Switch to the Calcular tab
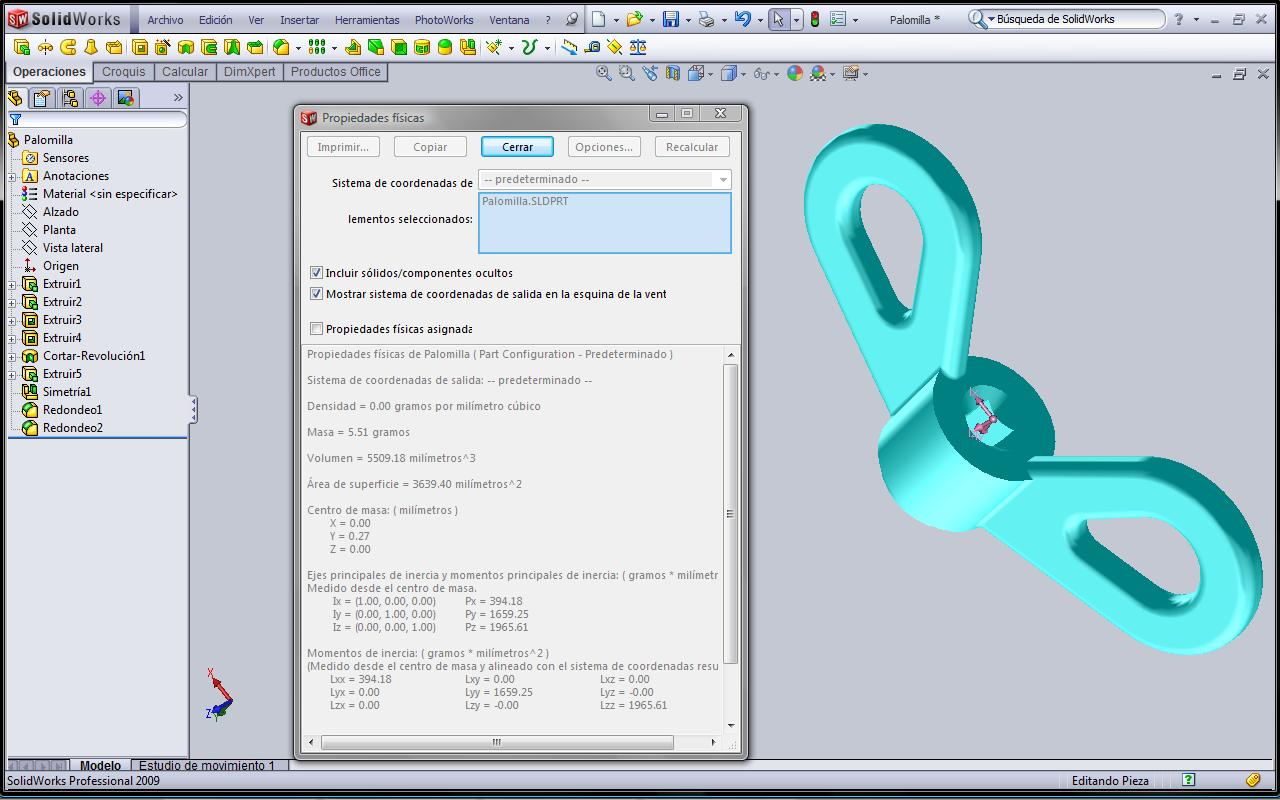The width and height of the screenshot is (1280, 800). tap(185, 72)
